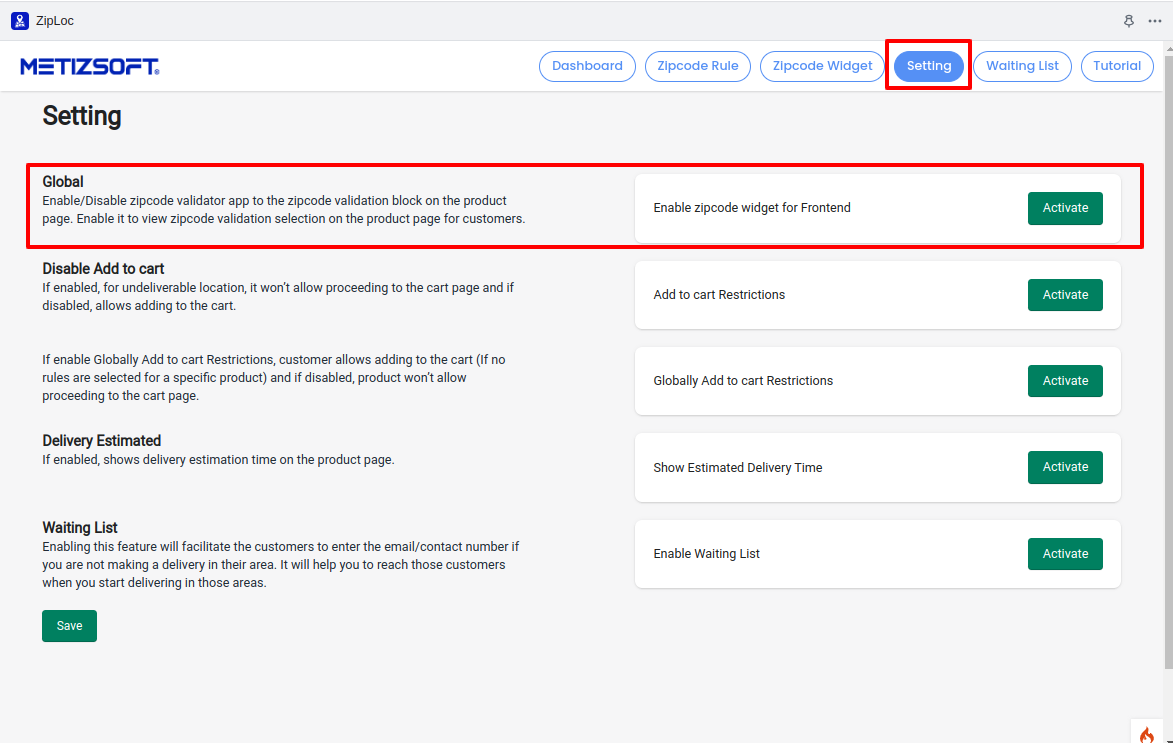Activate Add to cart Restrictions
The height and width of the screenshot is (743, 1173).
coord(1065,295)
